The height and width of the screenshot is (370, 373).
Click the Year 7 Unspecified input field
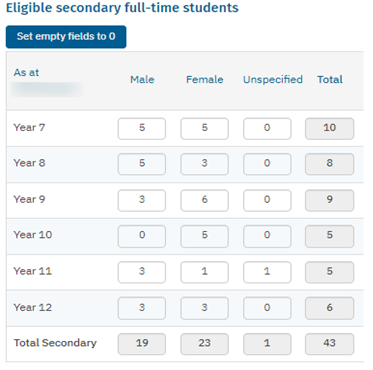(x=267, y=128)
